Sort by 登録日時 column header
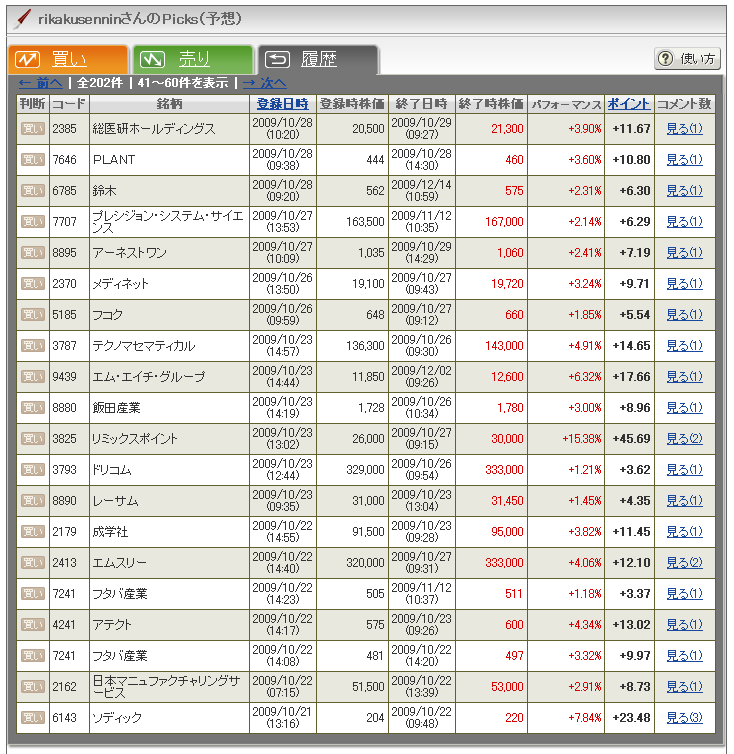This screenshot has width=734, height=754. (x=282, y=104)
